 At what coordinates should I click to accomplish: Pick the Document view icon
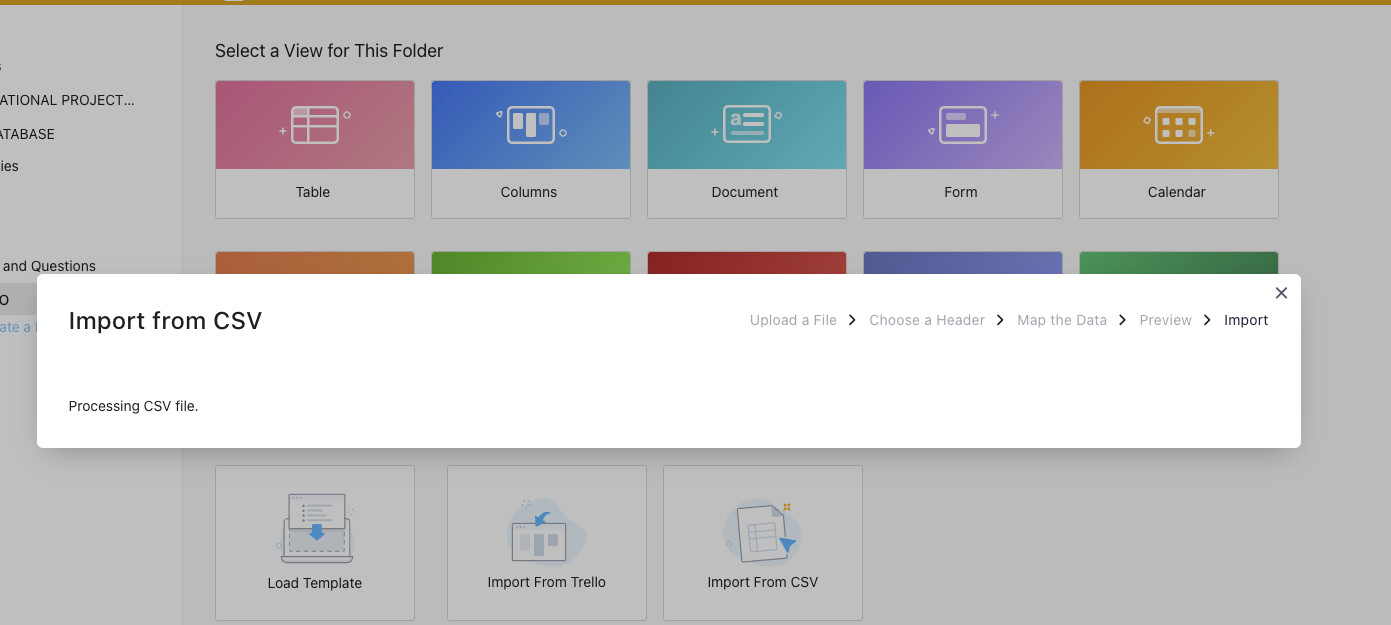(746, 126)
